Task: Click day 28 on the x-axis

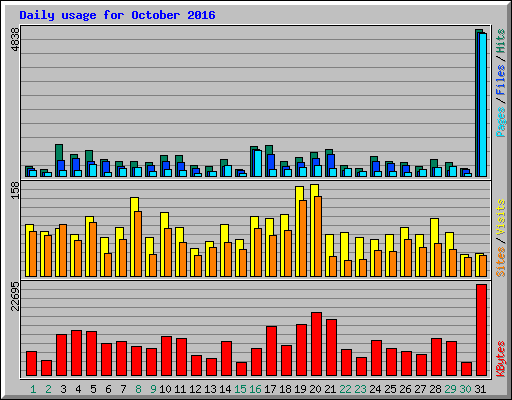Action: pyautogui.click(x=435, y=389)
